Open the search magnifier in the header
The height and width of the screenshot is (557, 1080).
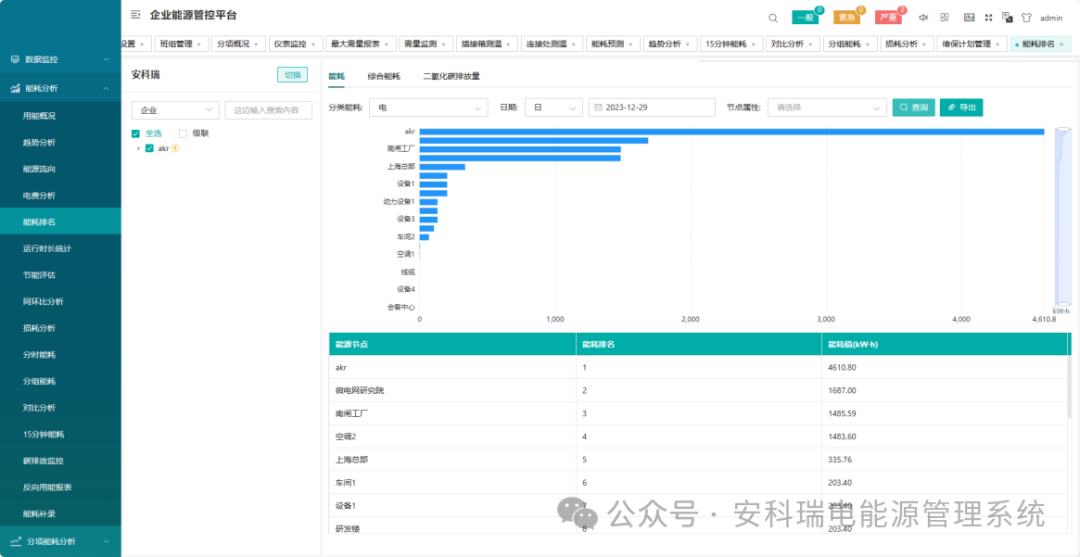(x=773, y=18)
